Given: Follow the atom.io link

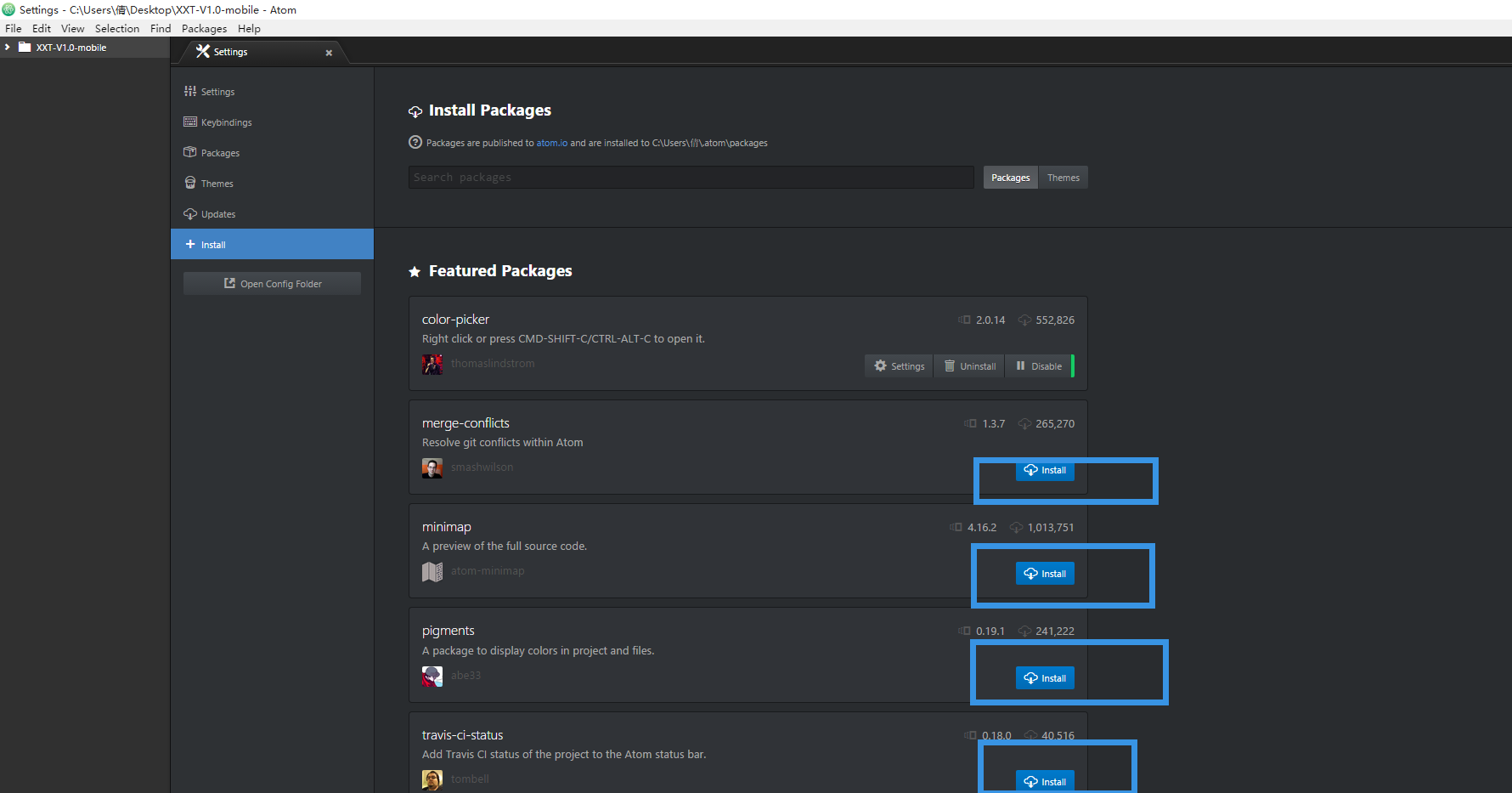Looking at the screenshot, I should coord(552,143).
